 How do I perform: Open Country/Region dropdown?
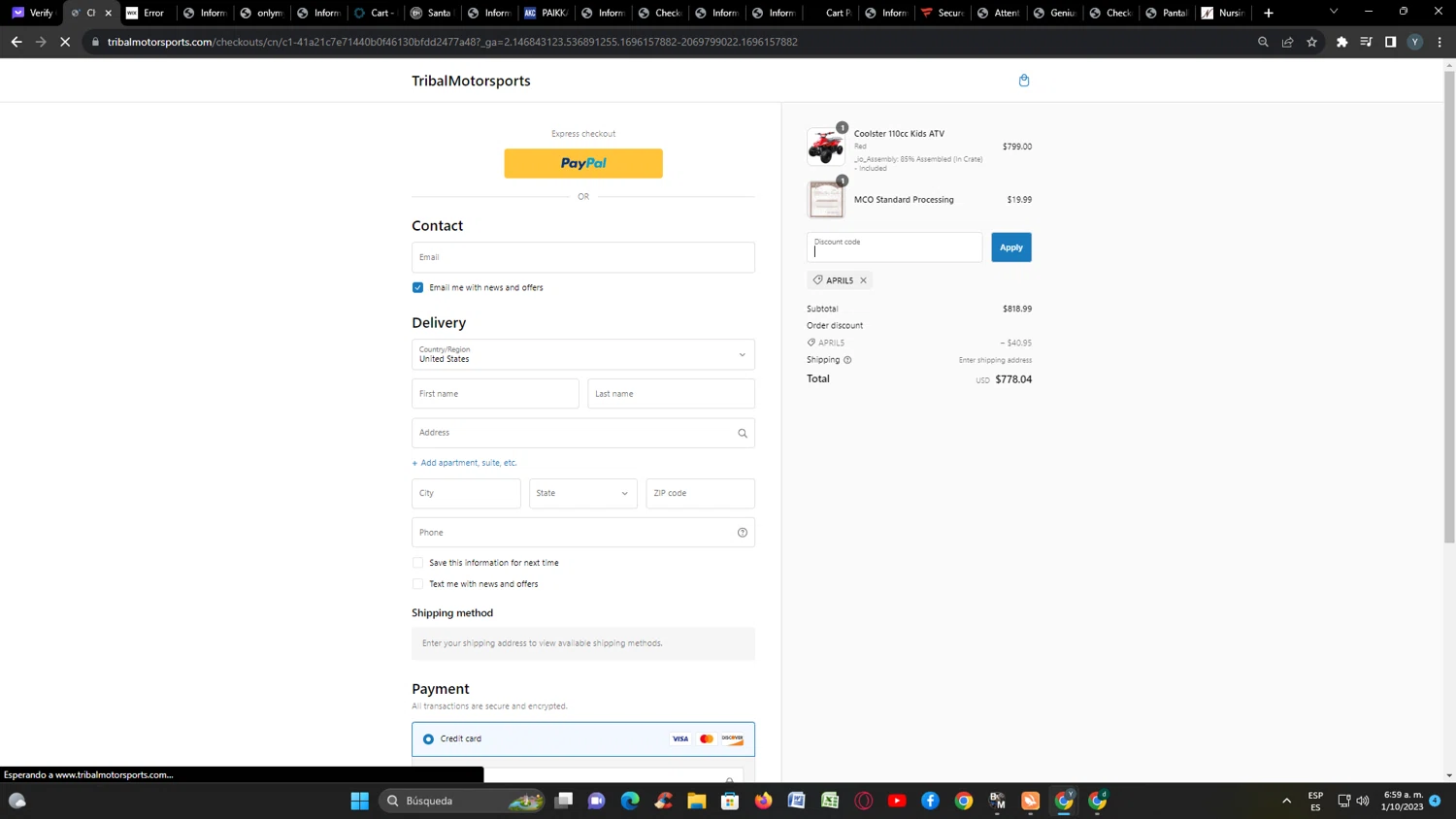click(583, 354)
